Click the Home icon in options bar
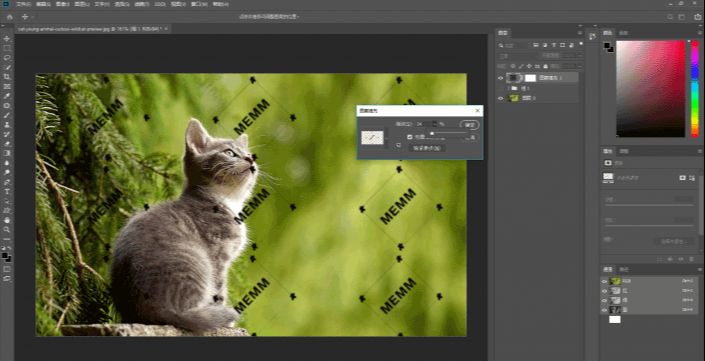This screenshot has height=361, width=705. [x=9, y=17]
